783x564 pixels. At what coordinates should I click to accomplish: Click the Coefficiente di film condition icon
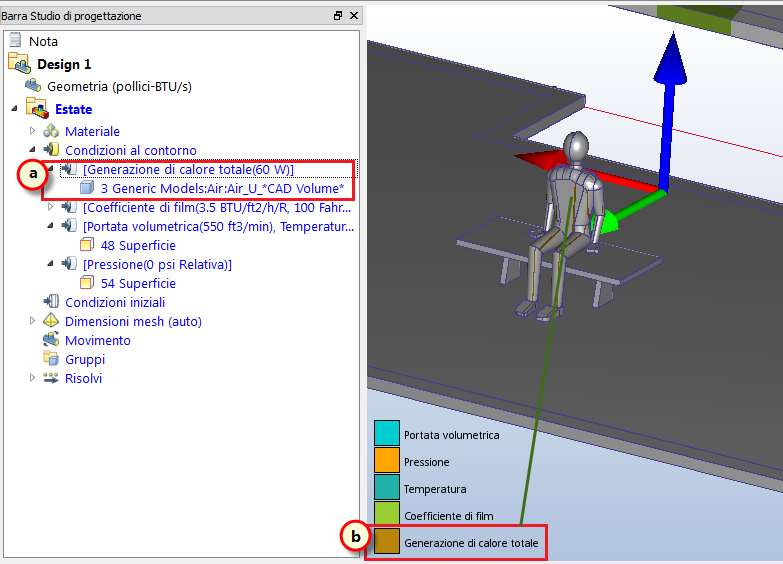(69, 207)
